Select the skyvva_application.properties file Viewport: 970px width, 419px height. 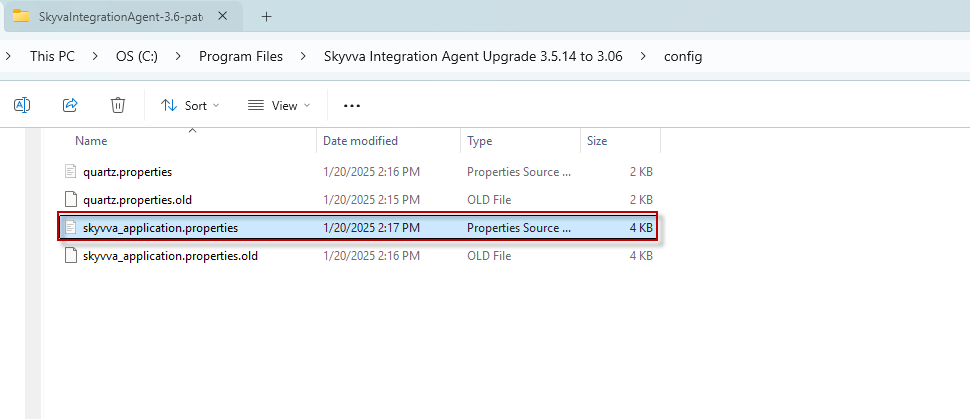pos(161,228)
